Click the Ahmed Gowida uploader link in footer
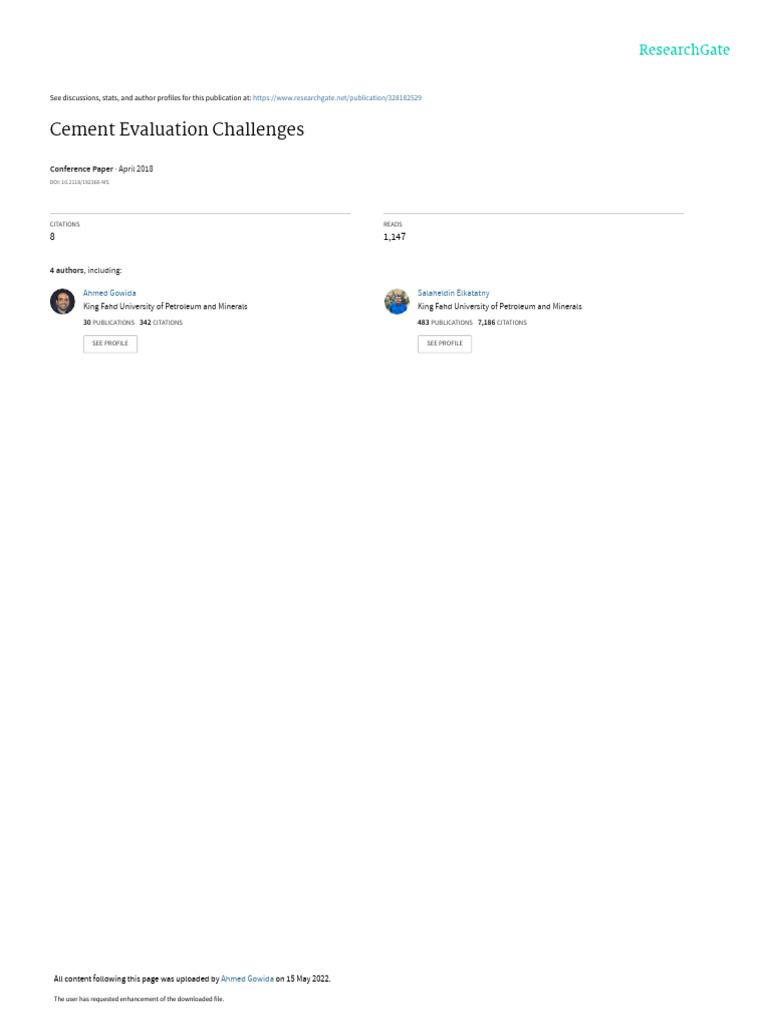Viewport: 768px width, 1024px height. tap(248, 979)
